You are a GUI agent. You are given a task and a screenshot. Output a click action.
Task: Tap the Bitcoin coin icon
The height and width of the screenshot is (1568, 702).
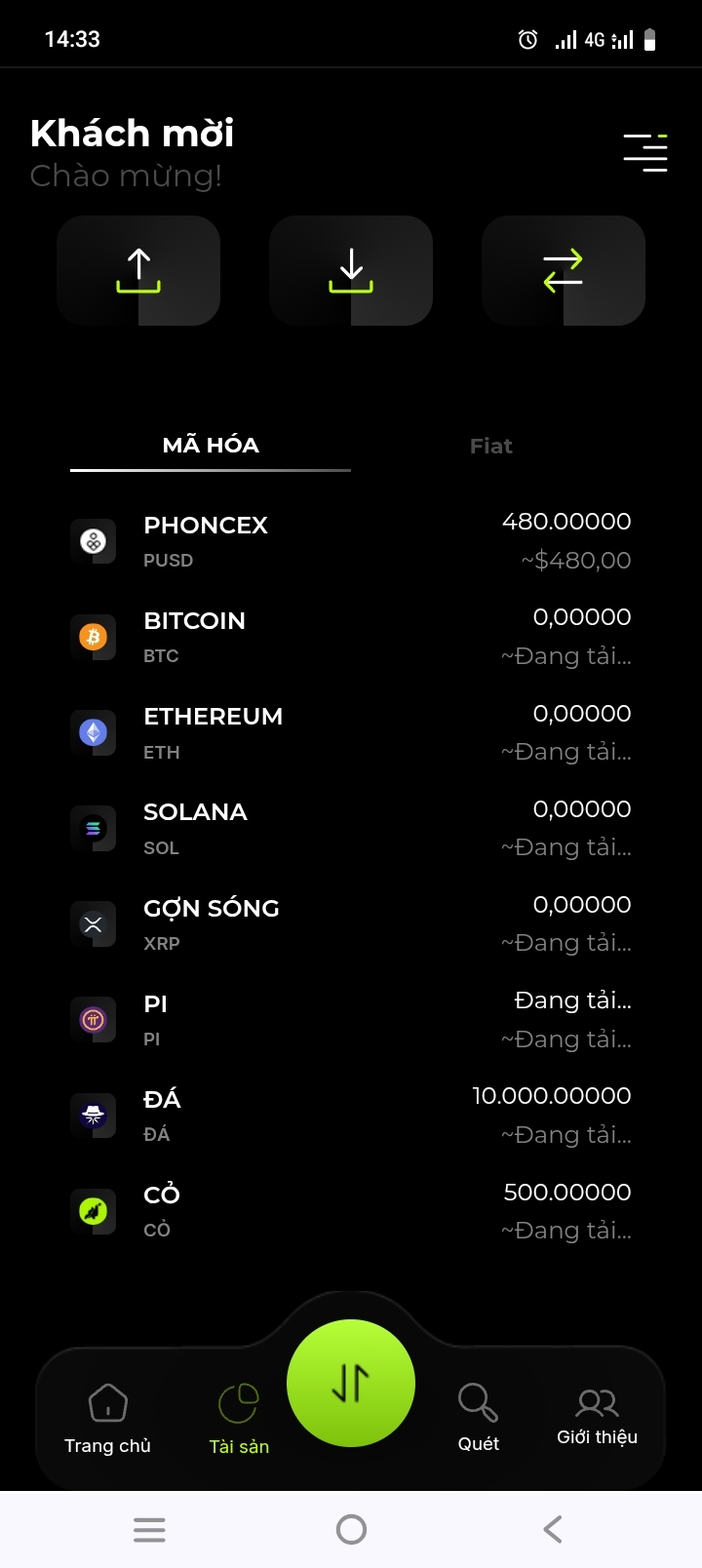pyautogui.click(x=94, y=637)
